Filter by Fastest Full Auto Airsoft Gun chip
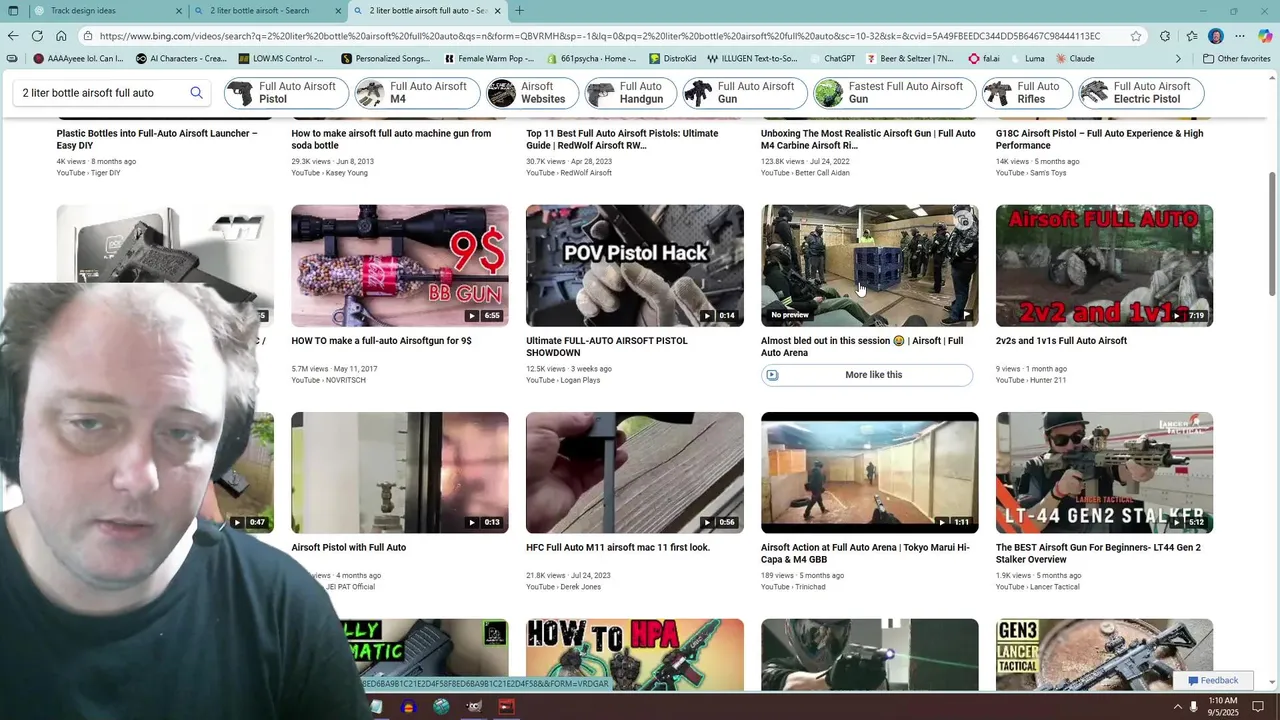Image resolution: width=1280 pixels, height=720 pixels. coord(894,93)
